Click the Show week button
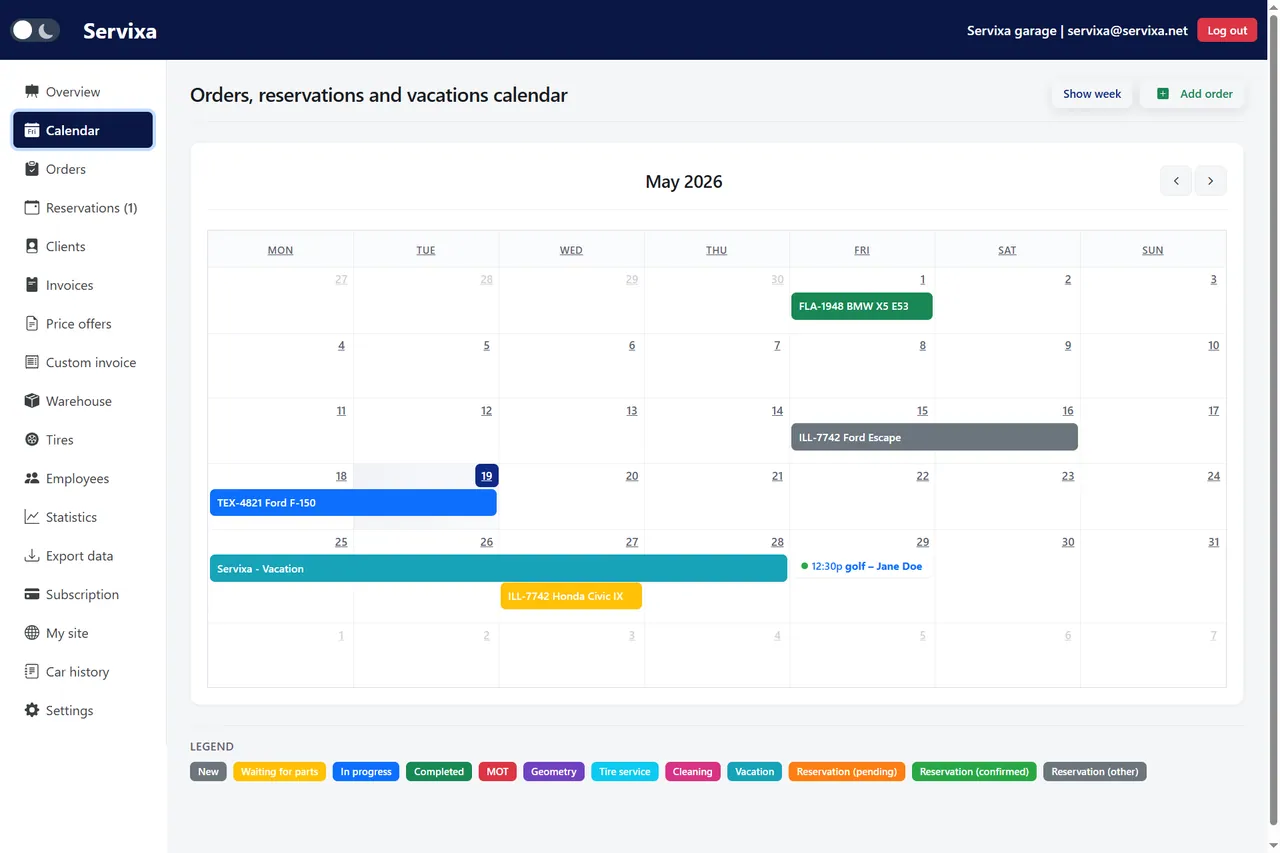This screenshot has height=853, width=1280. 1092,94
